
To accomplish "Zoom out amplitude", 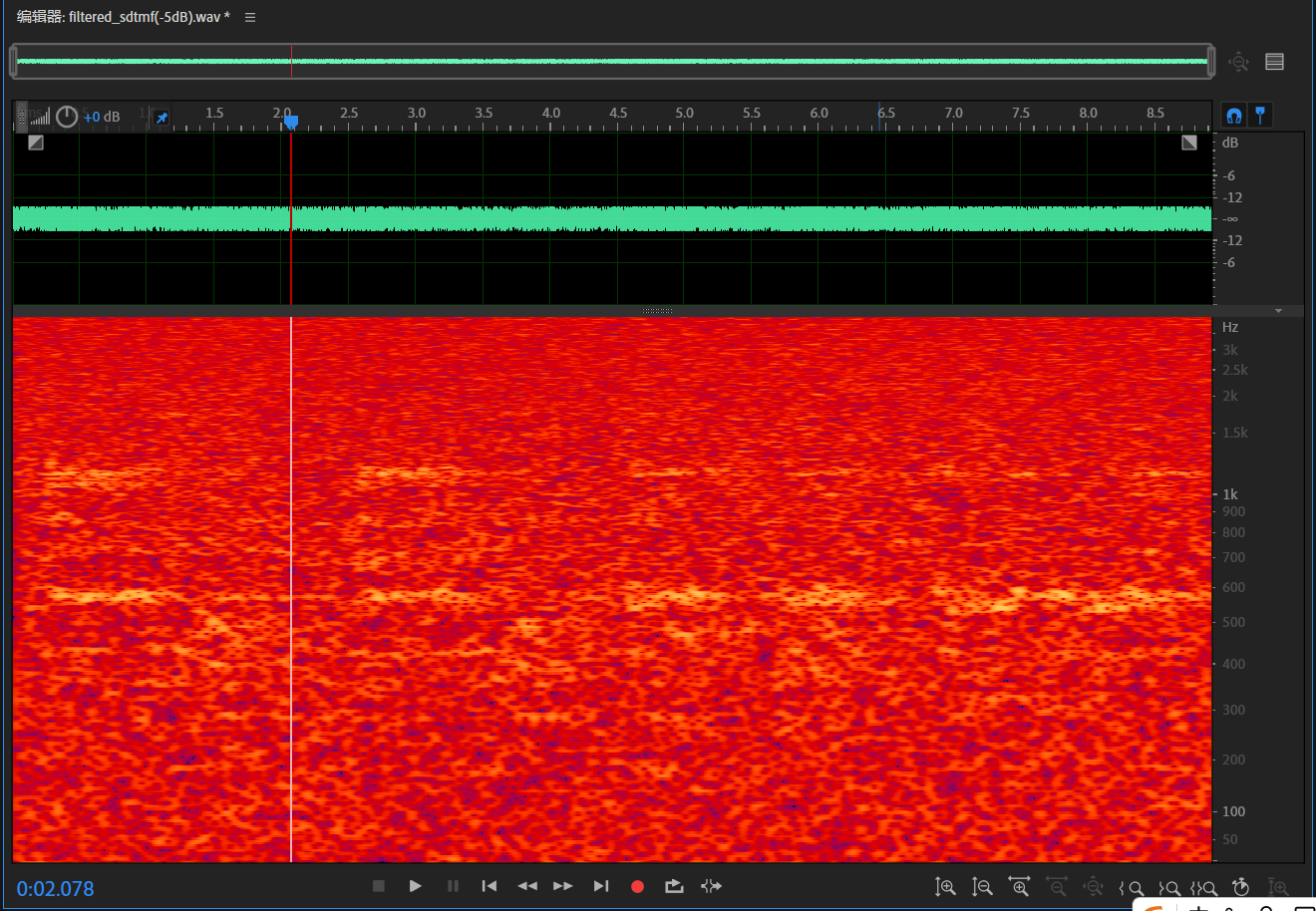I will coord(982,886).
